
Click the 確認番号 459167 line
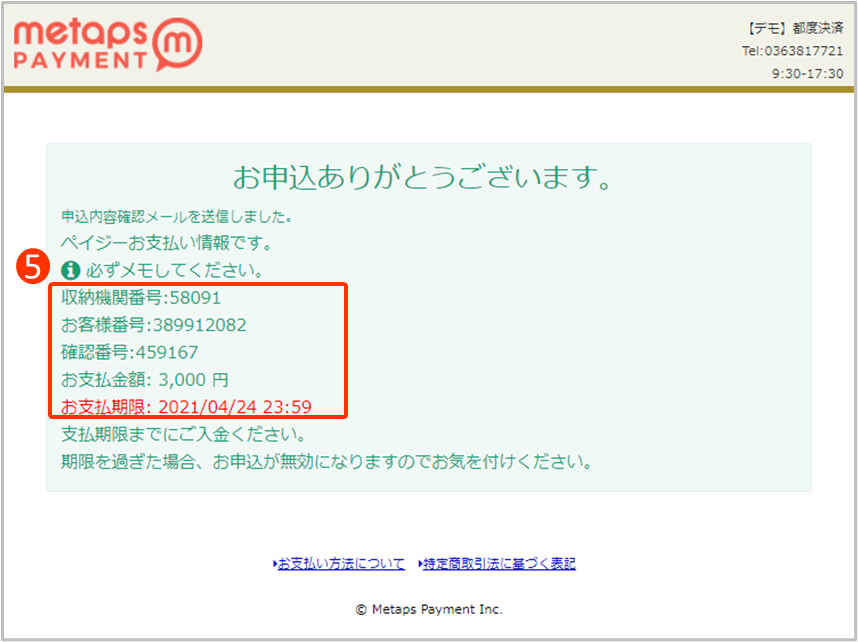pos(130,352)
